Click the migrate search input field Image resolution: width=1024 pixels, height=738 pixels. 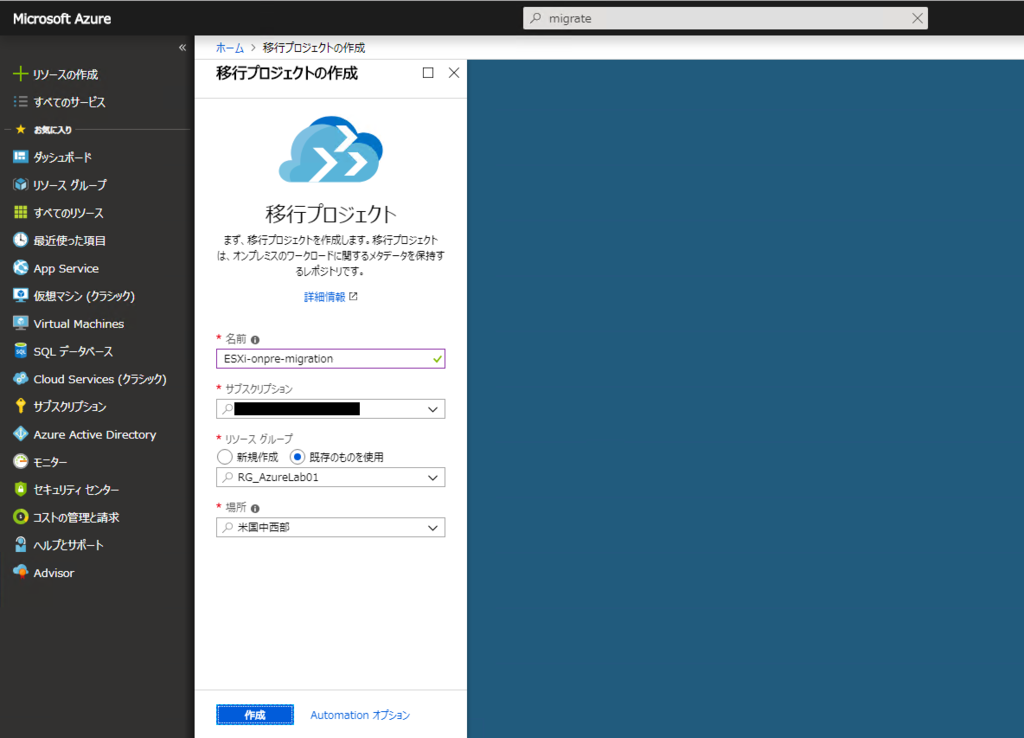point(725,18)
